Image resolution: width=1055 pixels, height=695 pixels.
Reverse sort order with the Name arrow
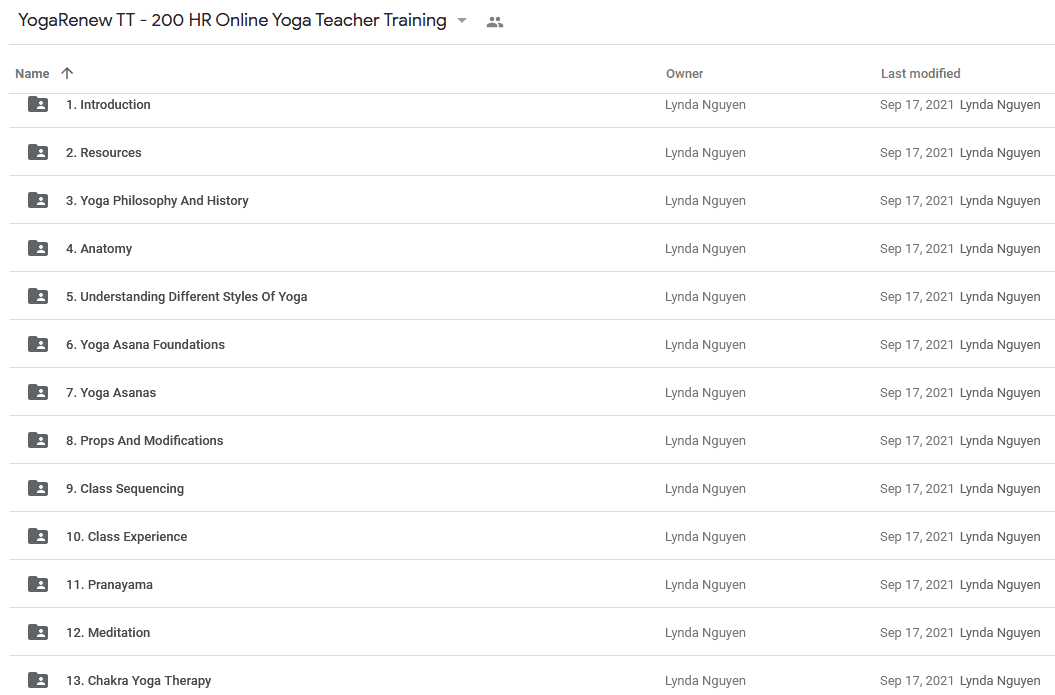tap(67, 73)
